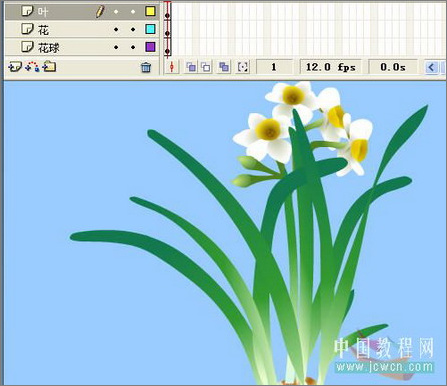Select the 叶 layer

(82, 12)
